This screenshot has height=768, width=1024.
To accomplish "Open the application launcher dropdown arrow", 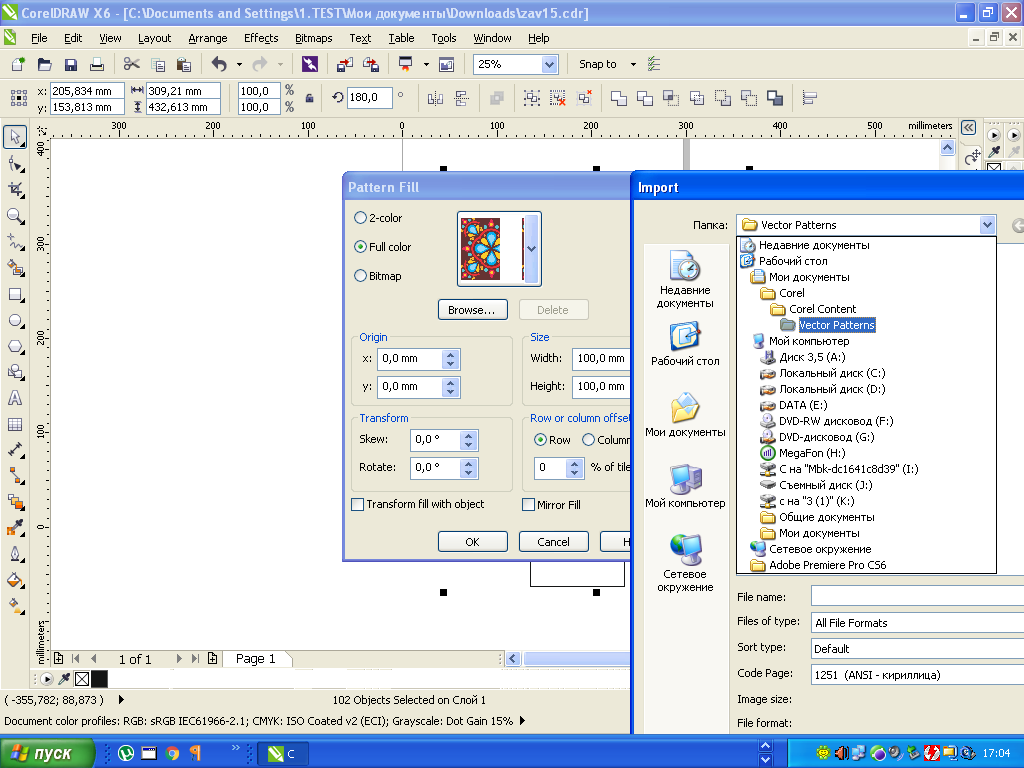I will 426,64.
